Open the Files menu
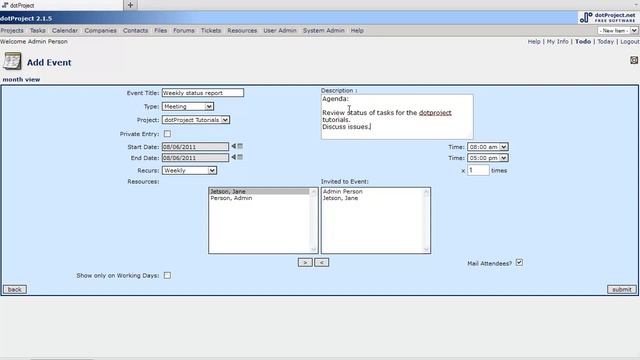The width and height of the screenshot is (640, 360). [160, 31]
